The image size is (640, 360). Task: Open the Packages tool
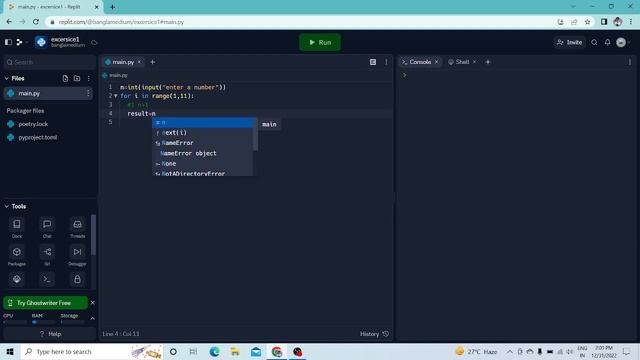click(x=17, y=256)
